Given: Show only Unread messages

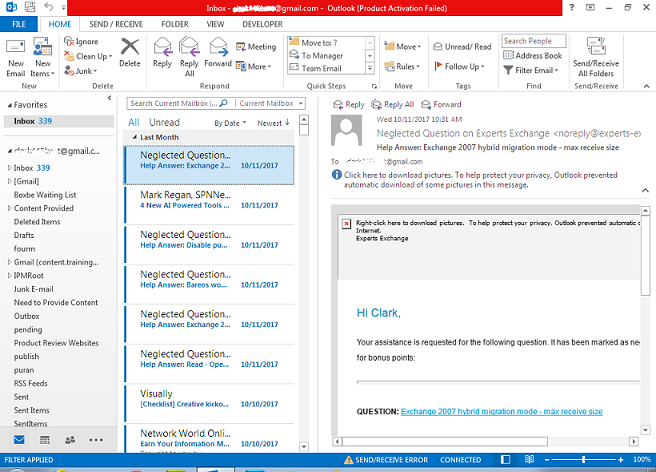Looking at the screenshot, I should 164,123.
